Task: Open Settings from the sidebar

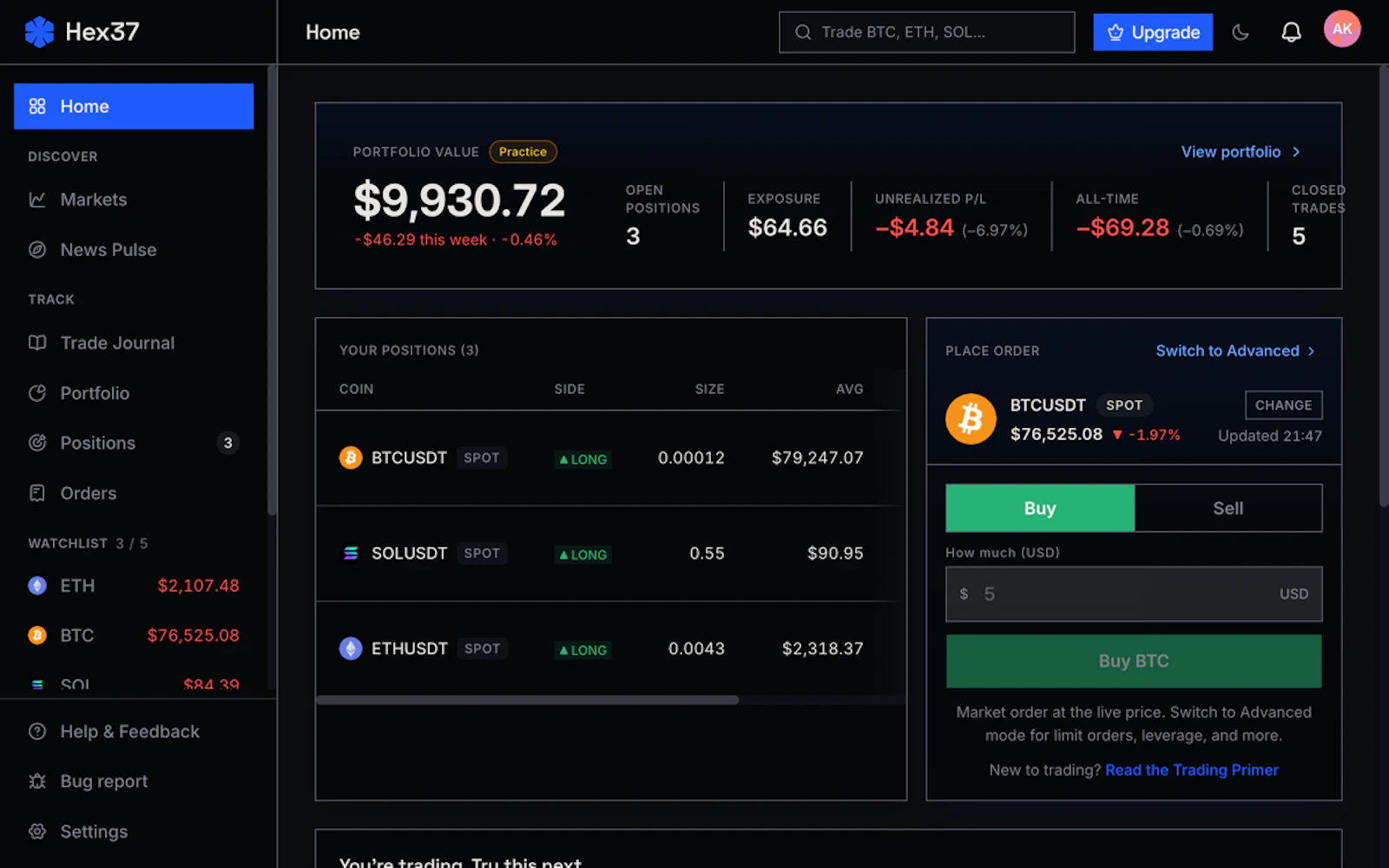Action: click(x=134, y=832)
